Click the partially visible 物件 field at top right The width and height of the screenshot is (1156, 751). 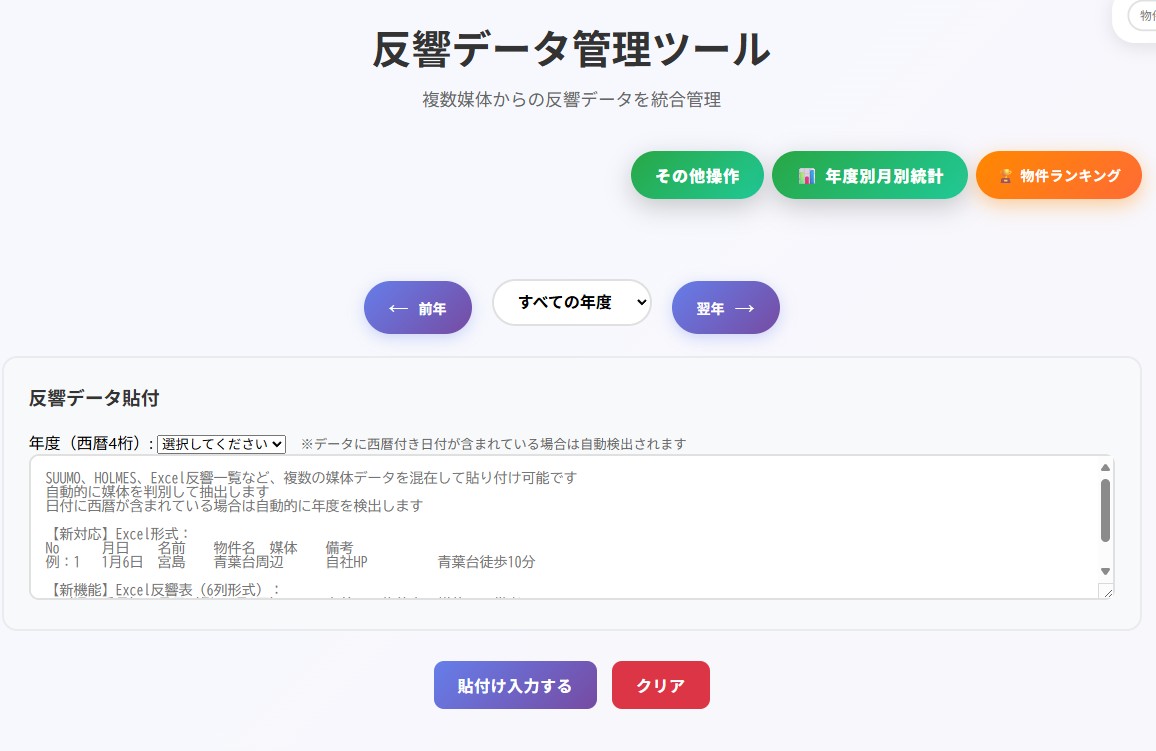tap(1143, 16)
